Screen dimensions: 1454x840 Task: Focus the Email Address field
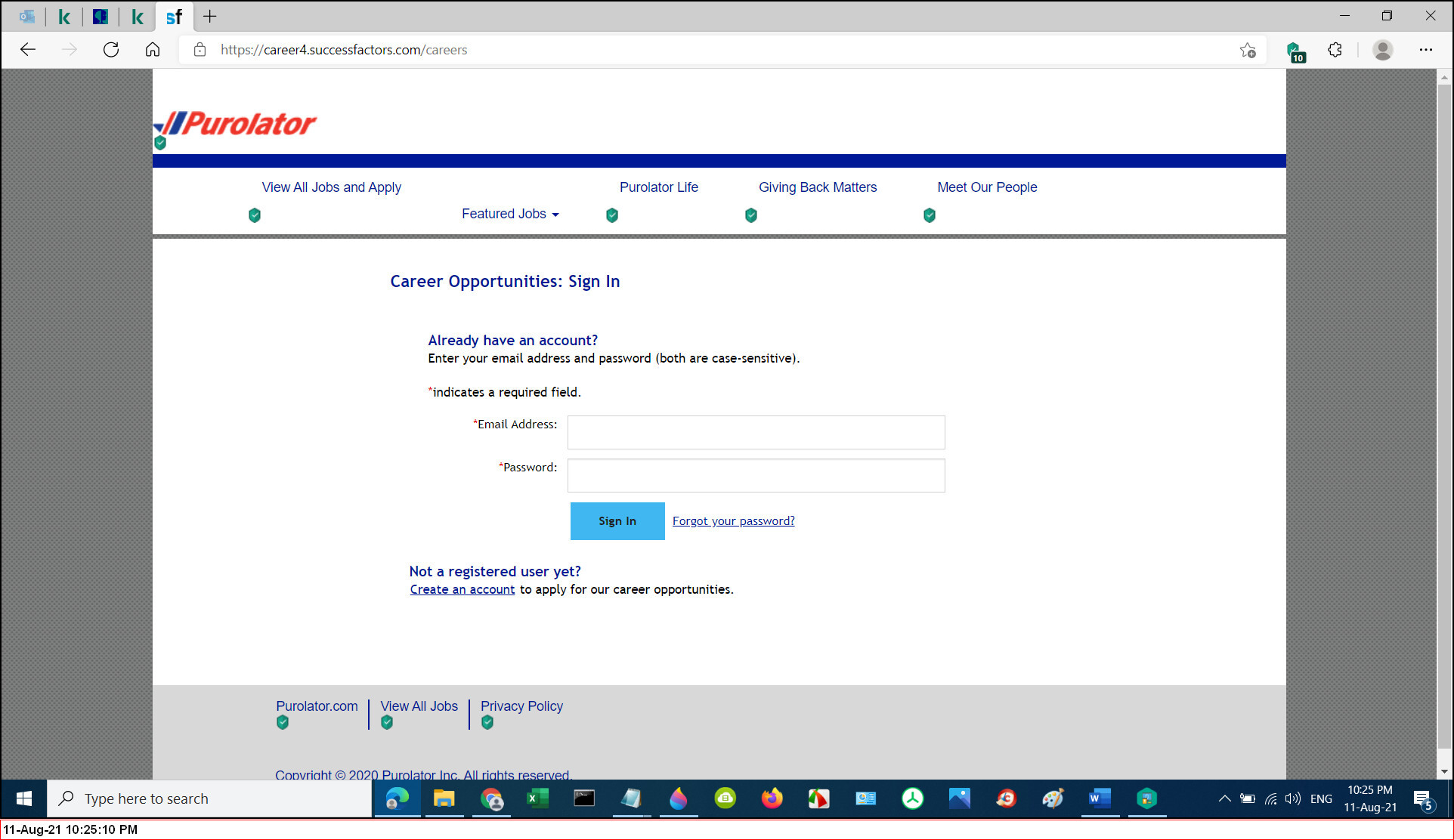click(756, 432)
